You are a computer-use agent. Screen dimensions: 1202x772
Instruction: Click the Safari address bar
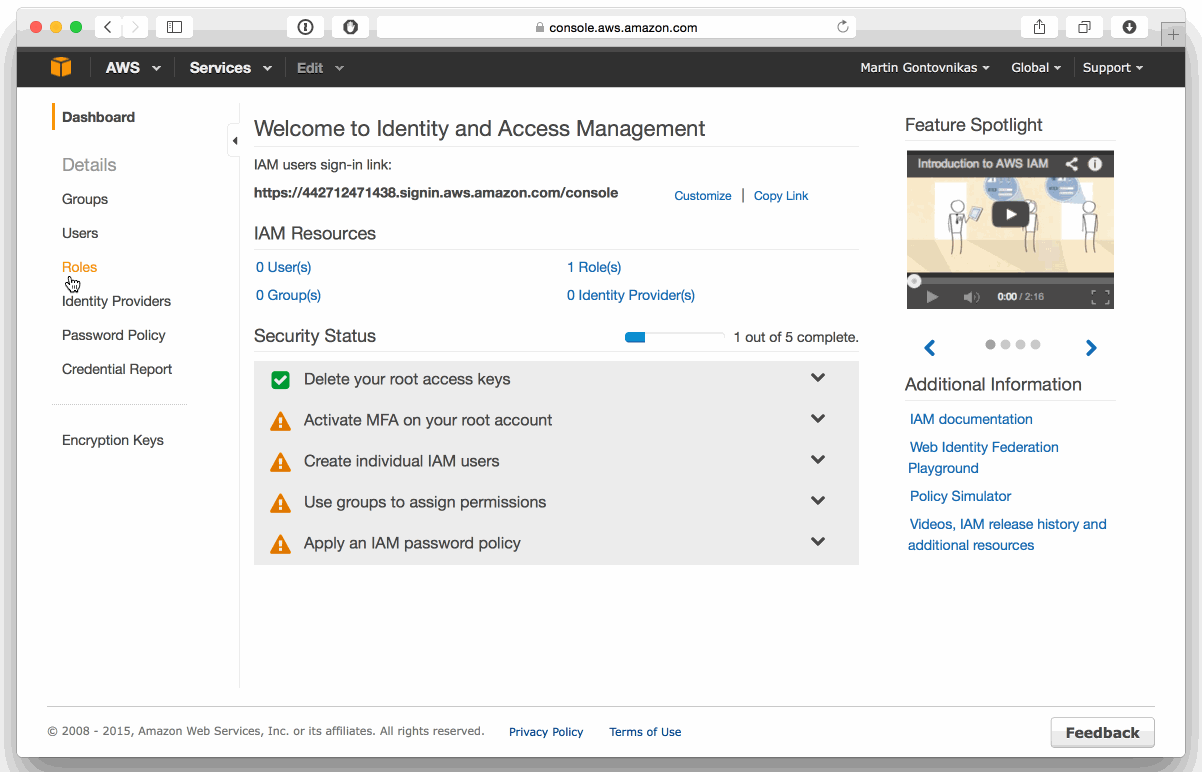tap(616, 27)
